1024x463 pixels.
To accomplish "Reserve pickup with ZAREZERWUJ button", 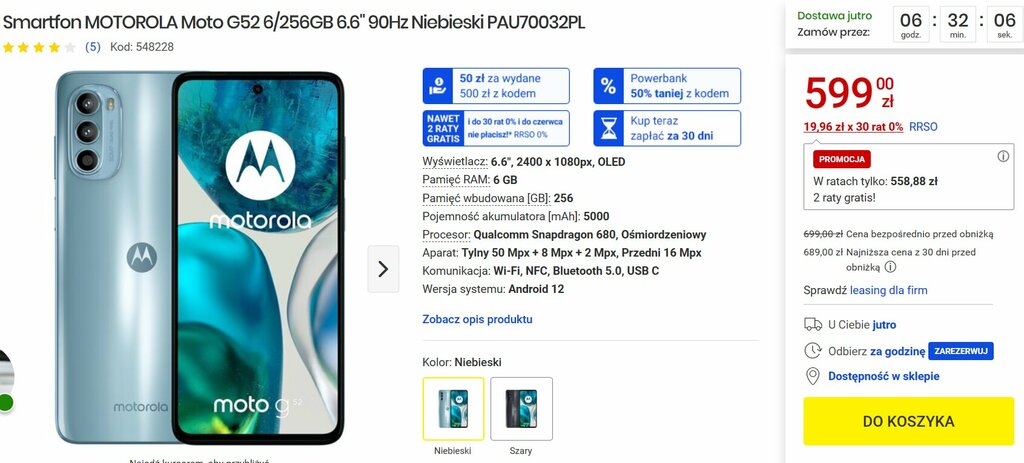I will (961, 351).
